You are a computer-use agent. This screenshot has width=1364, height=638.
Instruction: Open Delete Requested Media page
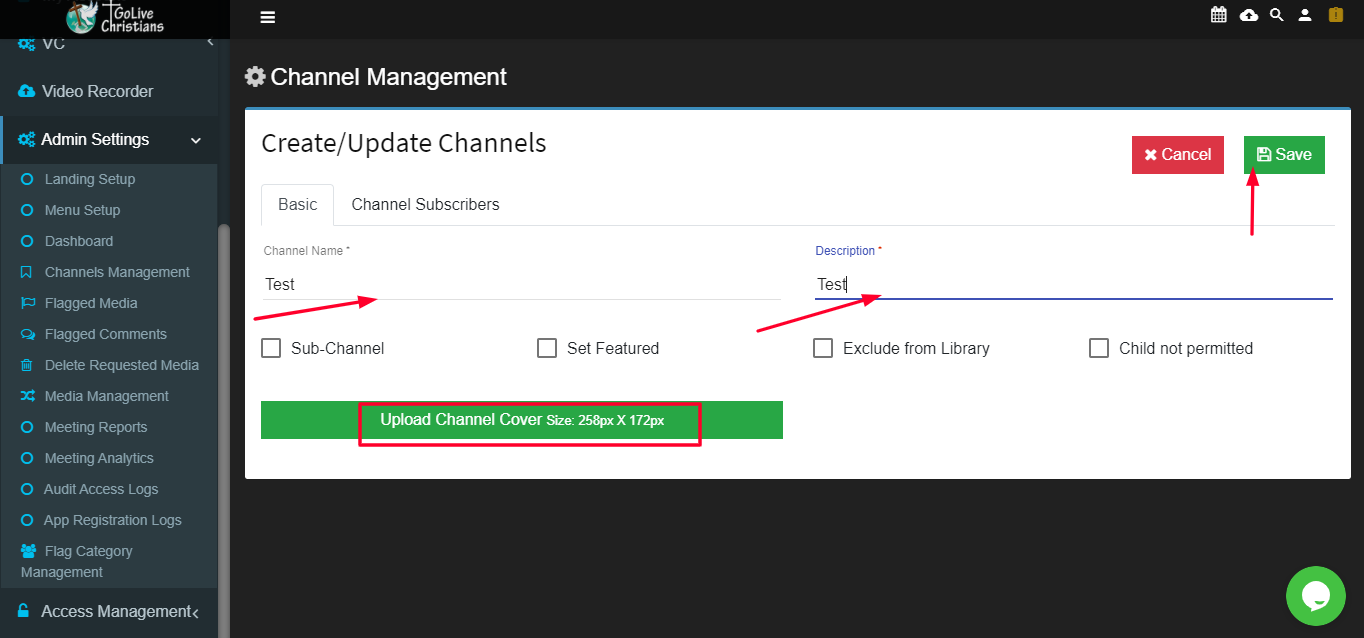122,365
